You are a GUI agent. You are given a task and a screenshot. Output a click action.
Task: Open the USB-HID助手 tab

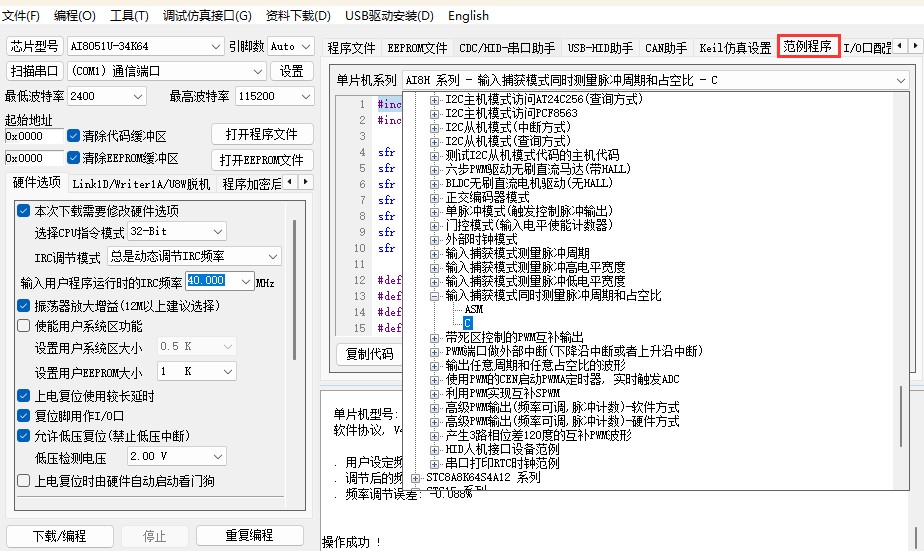coord(600,48)
